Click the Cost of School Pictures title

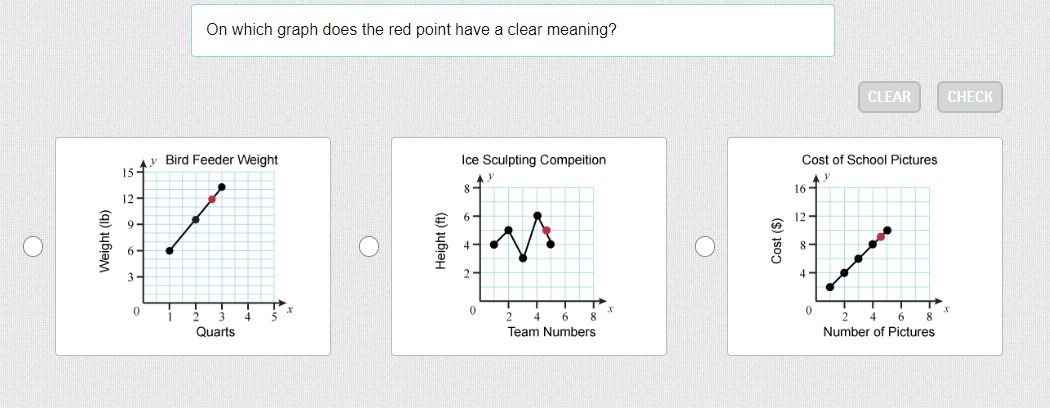[x=869, y=160]
